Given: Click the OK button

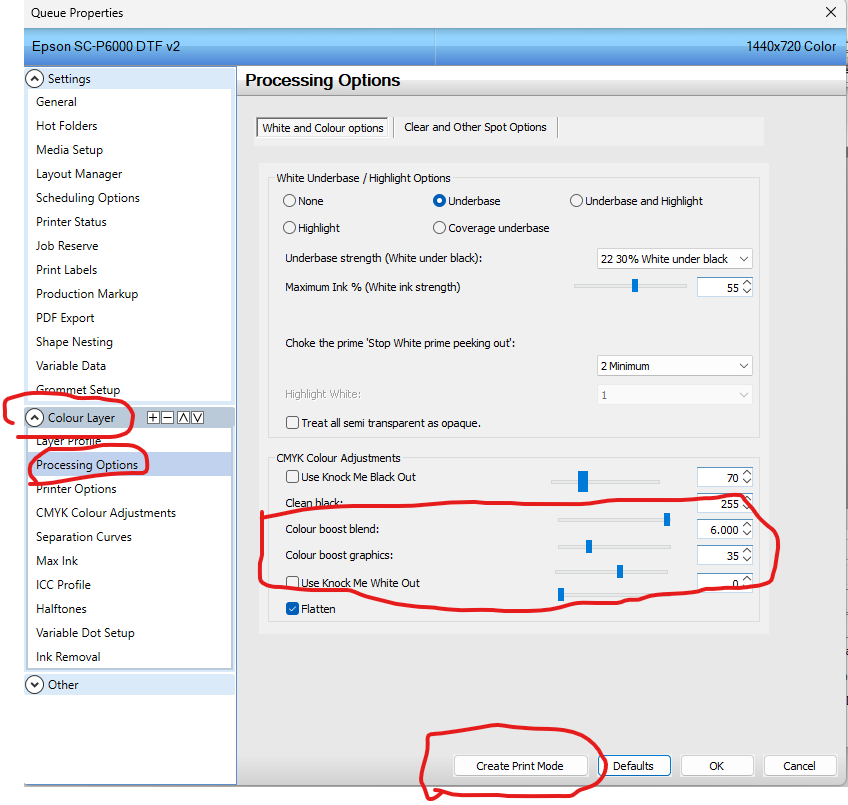Looking at the screenshot, I should [x=717, y=766].
